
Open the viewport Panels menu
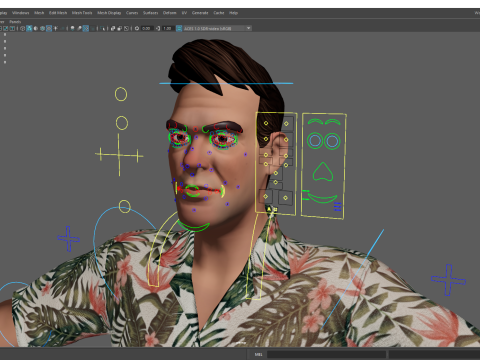tap(15, 22)
